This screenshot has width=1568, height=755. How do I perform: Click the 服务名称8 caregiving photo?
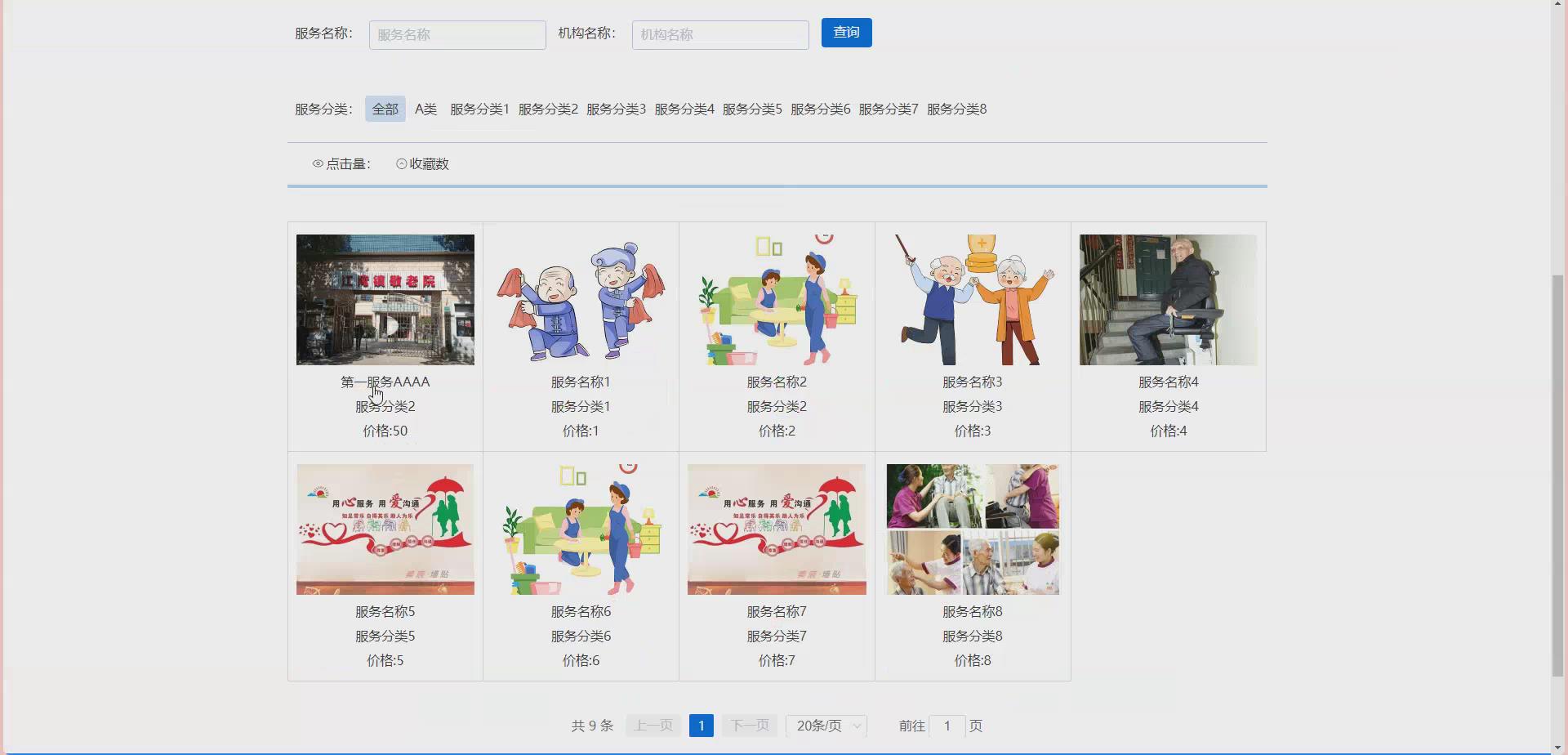click(x=972, y=529)
